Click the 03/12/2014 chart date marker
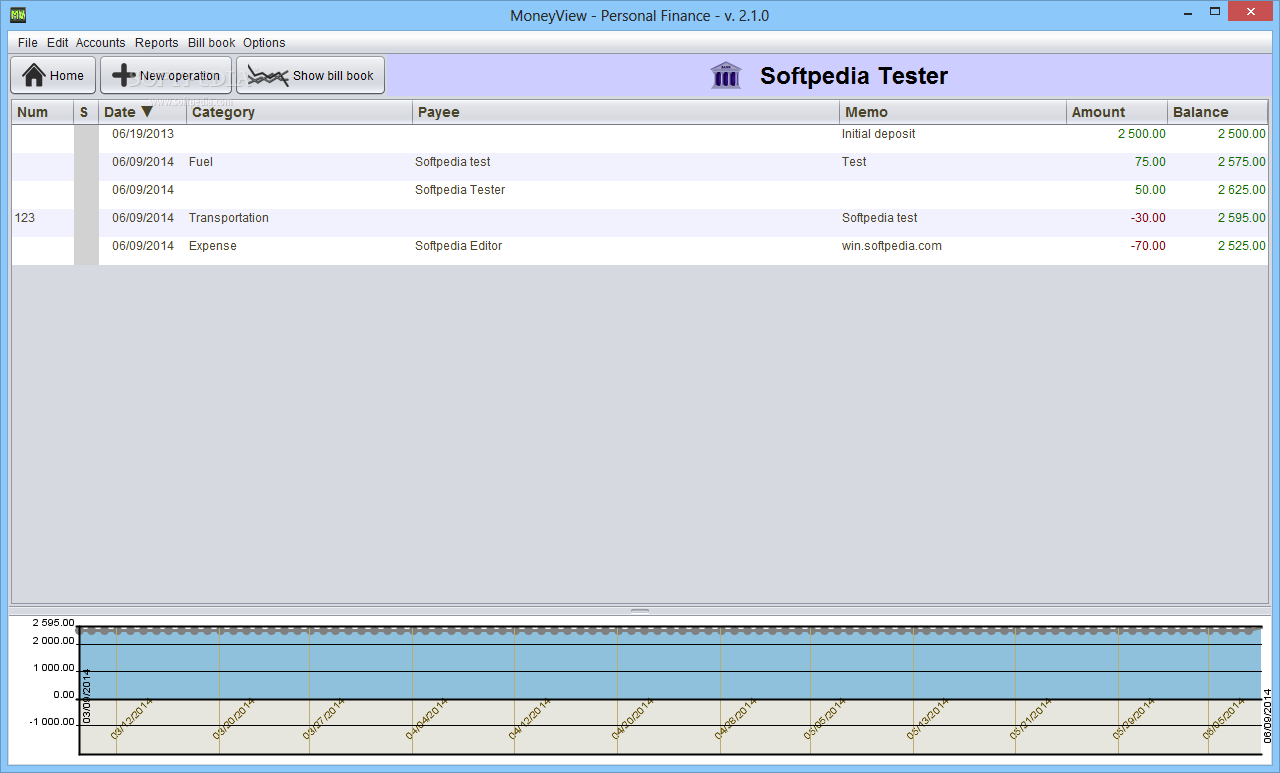 coord(130,718)
